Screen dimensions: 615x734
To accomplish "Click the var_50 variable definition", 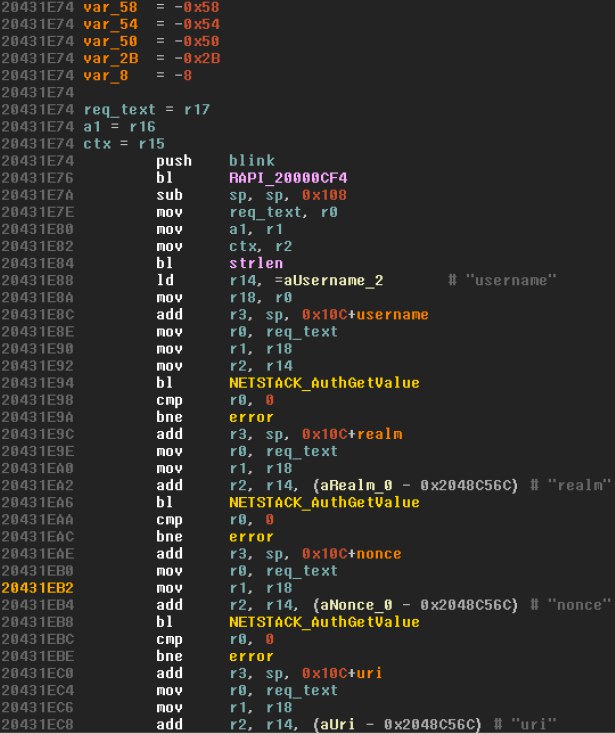I will [110, 41].
